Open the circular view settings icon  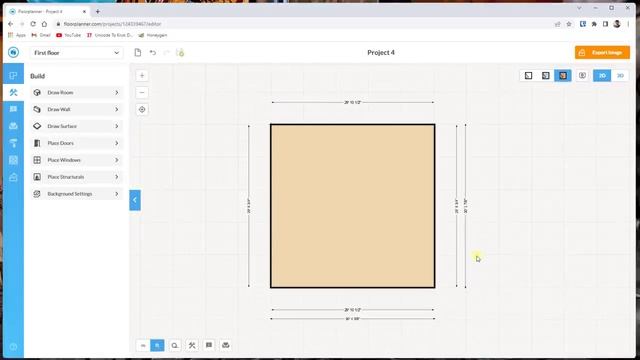[x=582, y=76]
